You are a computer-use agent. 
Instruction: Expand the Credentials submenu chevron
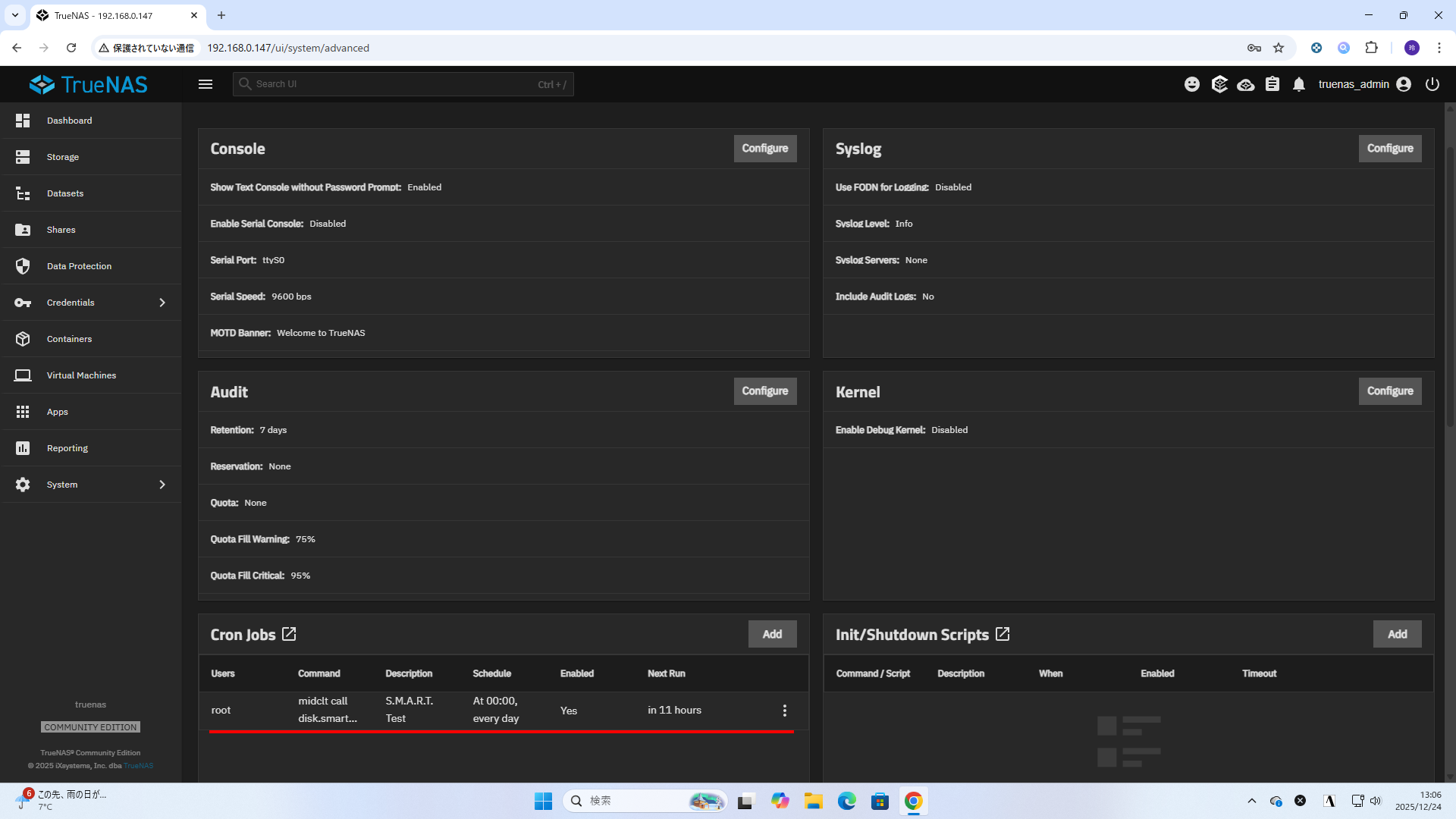tap(162, 303)
